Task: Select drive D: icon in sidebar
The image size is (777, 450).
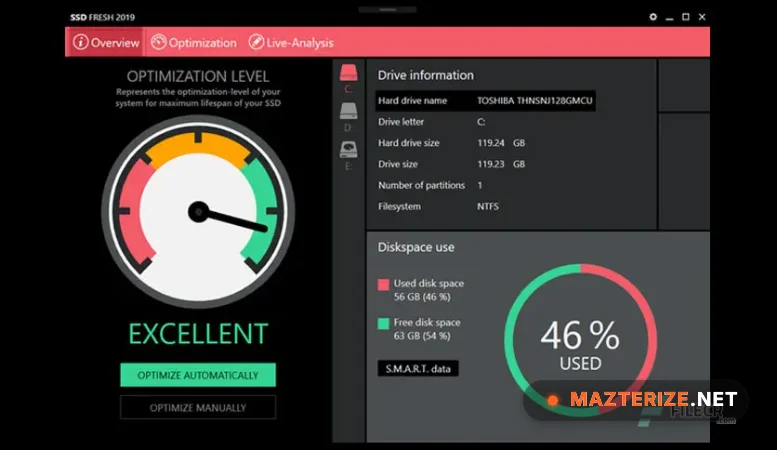Action: (348, 111)
